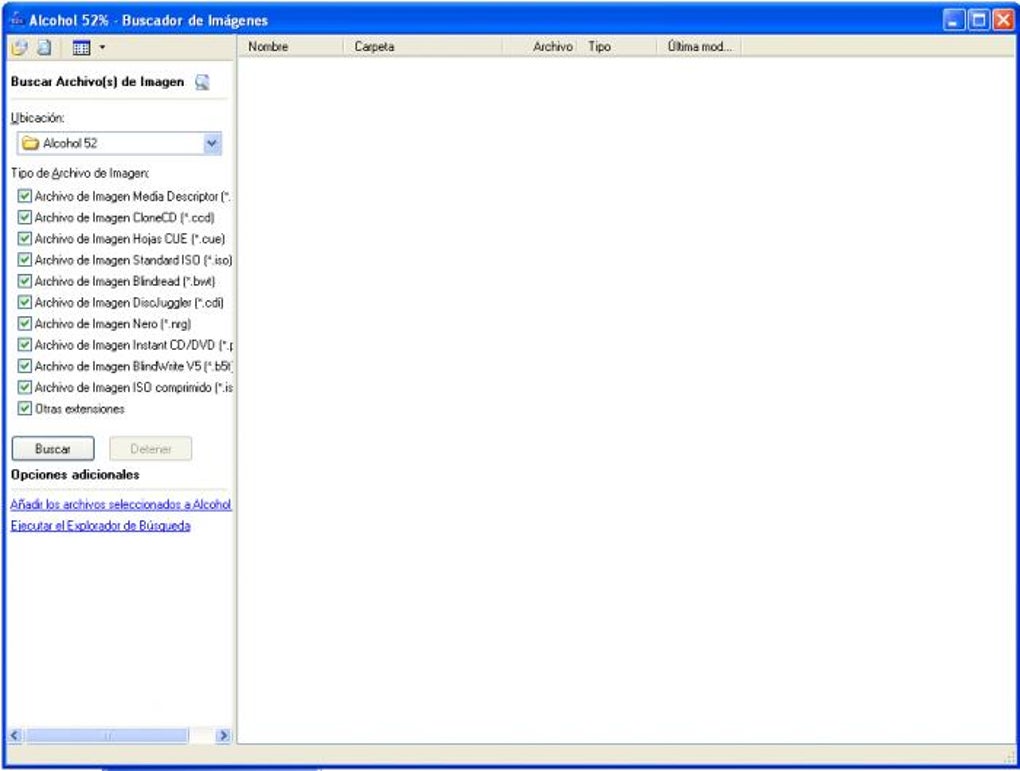
Task: Minimize the Buscador de Imágenes window
Action: (954, 20)
